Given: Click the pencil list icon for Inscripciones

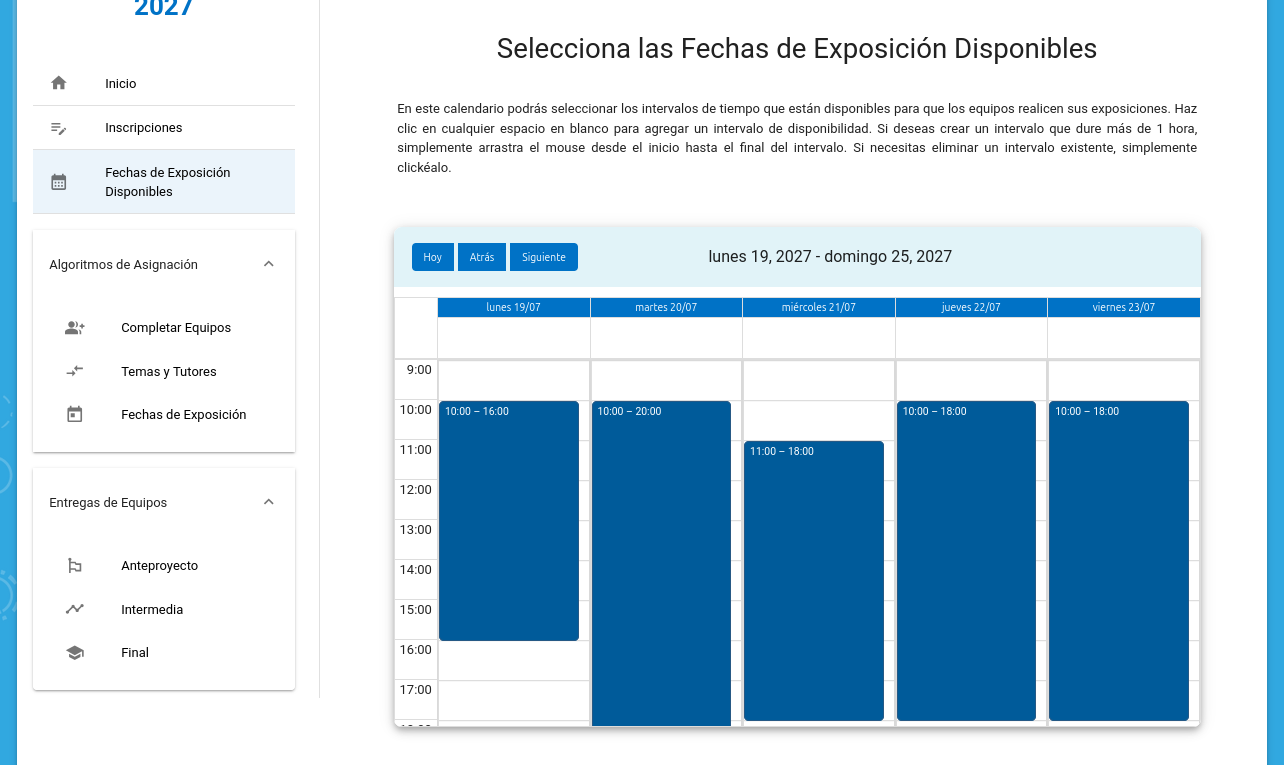Looking at the screenshot, I should tap(59, 128).
